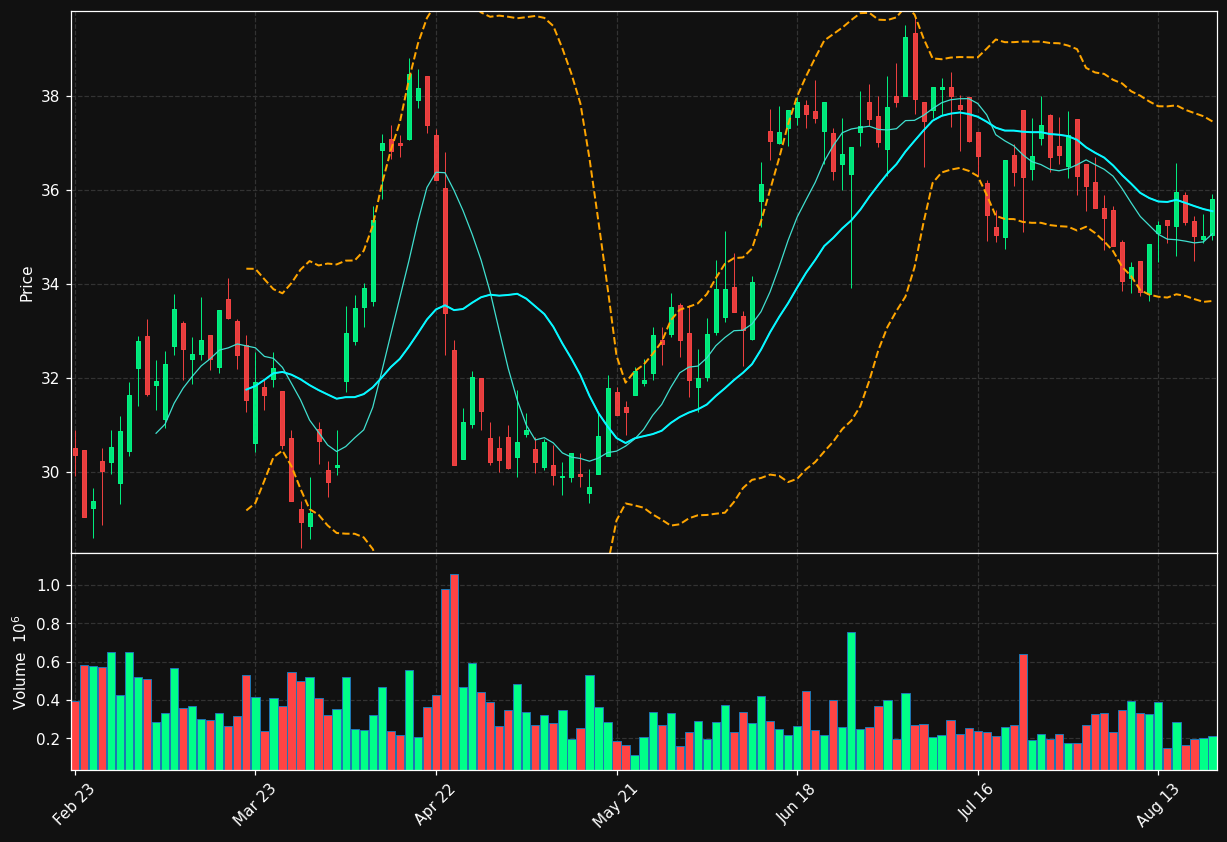Click the 'Mar 23' date axis label
The height and width of the screenshot is (842, 1227).
pos(254,805)
